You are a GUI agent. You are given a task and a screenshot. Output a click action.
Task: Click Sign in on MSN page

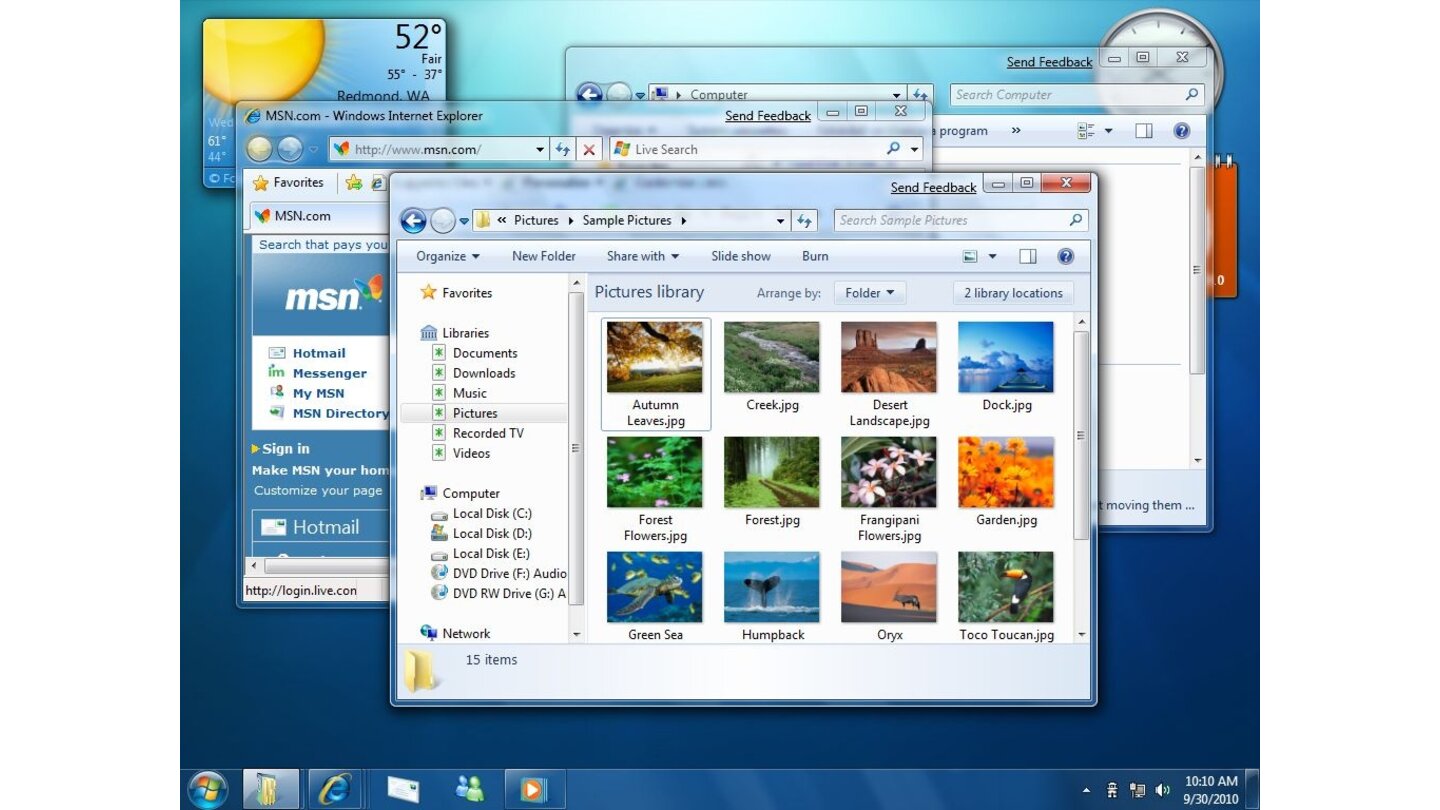click(x=286, y=449)
